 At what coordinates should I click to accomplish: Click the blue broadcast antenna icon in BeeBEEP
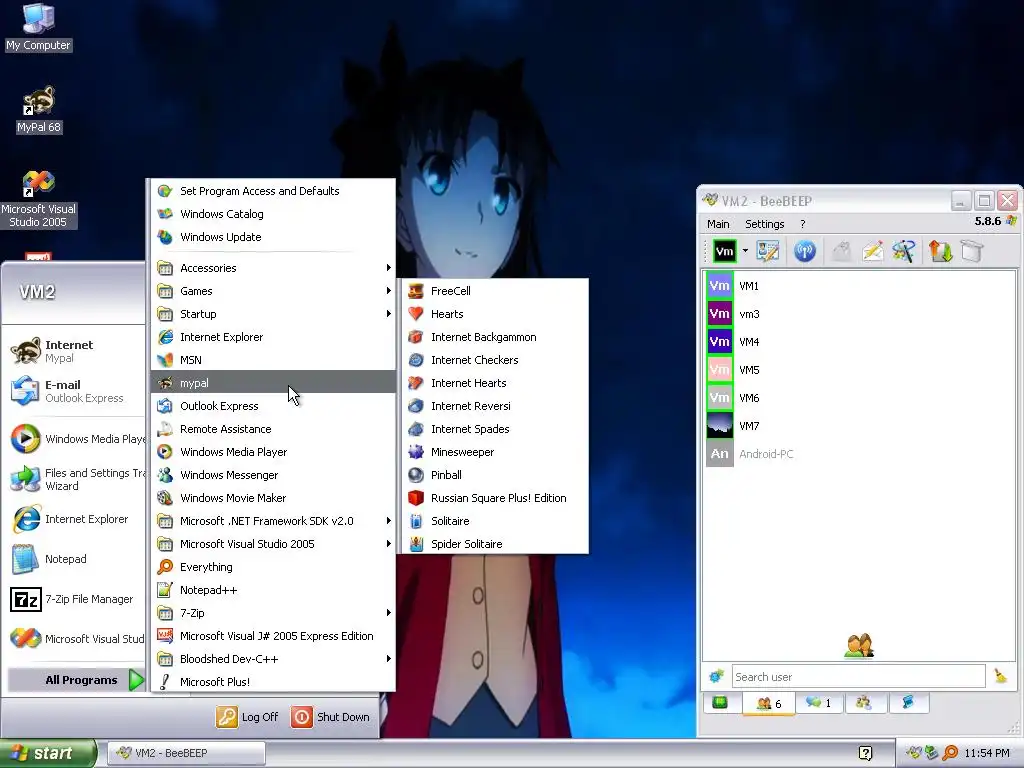tap(805, 251)
